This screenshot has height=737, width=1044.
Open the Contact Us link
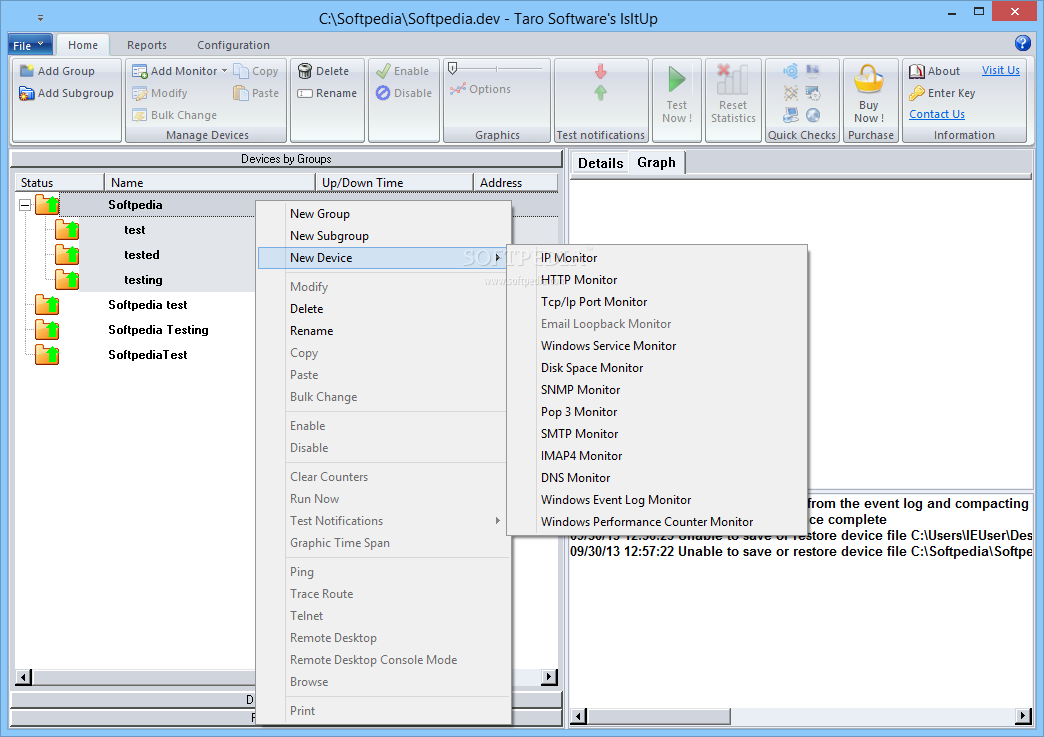[x=937, y=114]
